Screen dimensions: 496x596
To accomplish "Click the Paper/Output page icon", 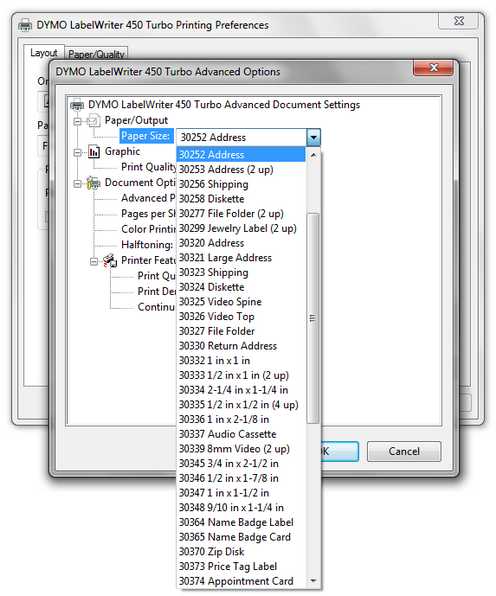I will [93, 120].
